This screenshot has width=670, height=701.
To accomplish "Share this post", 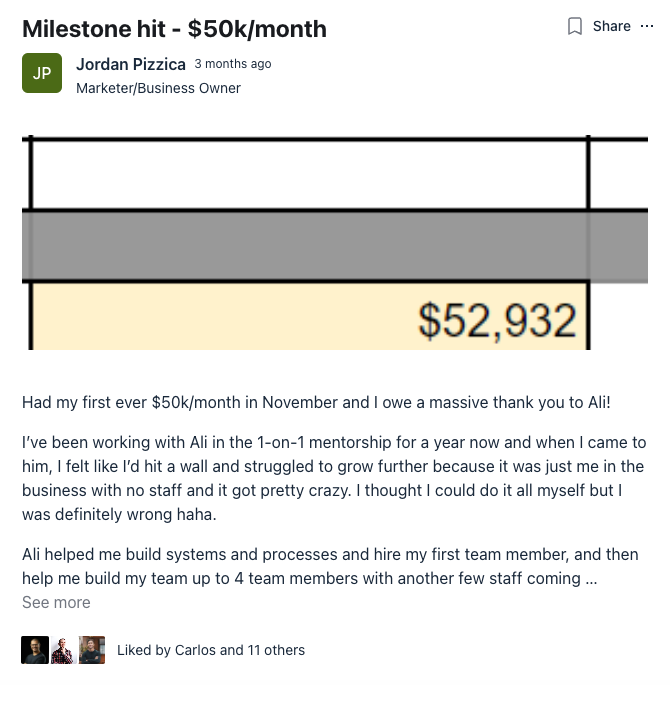I will click(611, 26).
